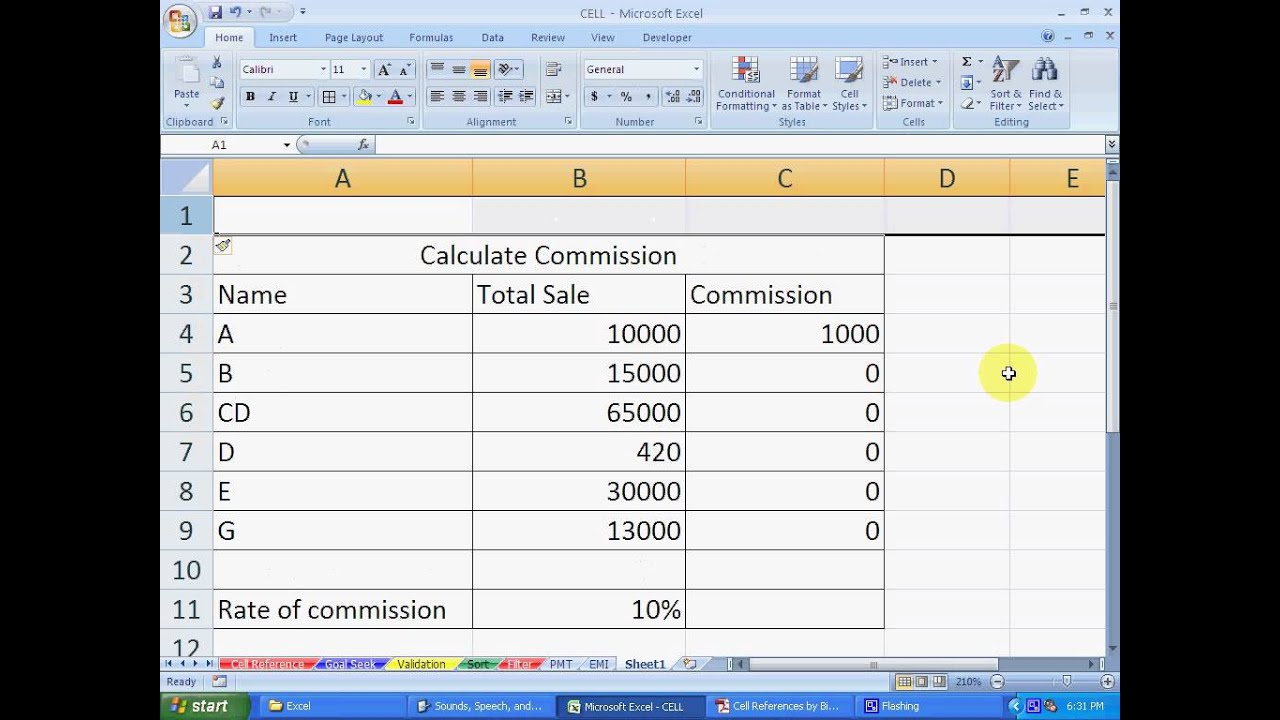Click Insert cells button

(x=911, y=62)
